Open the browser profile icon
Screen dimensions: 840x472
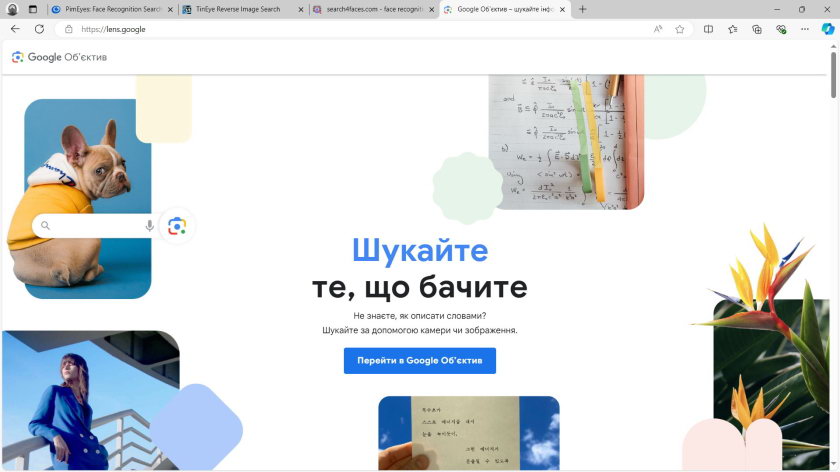point(12,9)
